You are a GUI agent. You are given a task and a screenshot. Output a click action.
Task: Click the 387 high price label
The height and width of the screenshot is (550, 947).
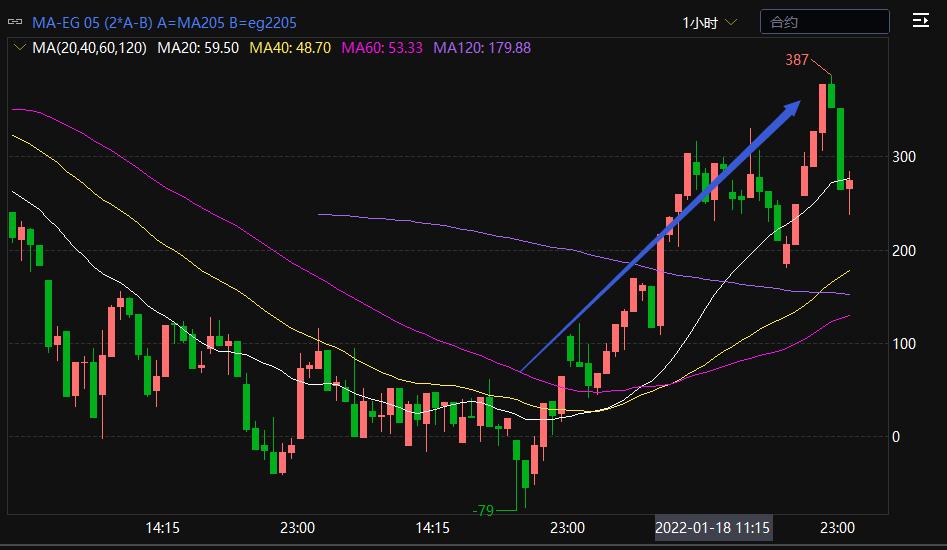(x=797, y=60)
